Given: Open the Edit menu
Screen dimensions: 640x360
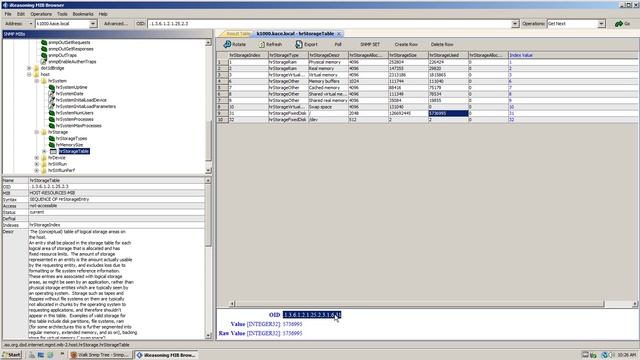Looking at the screenshot, I should point(21,14).
